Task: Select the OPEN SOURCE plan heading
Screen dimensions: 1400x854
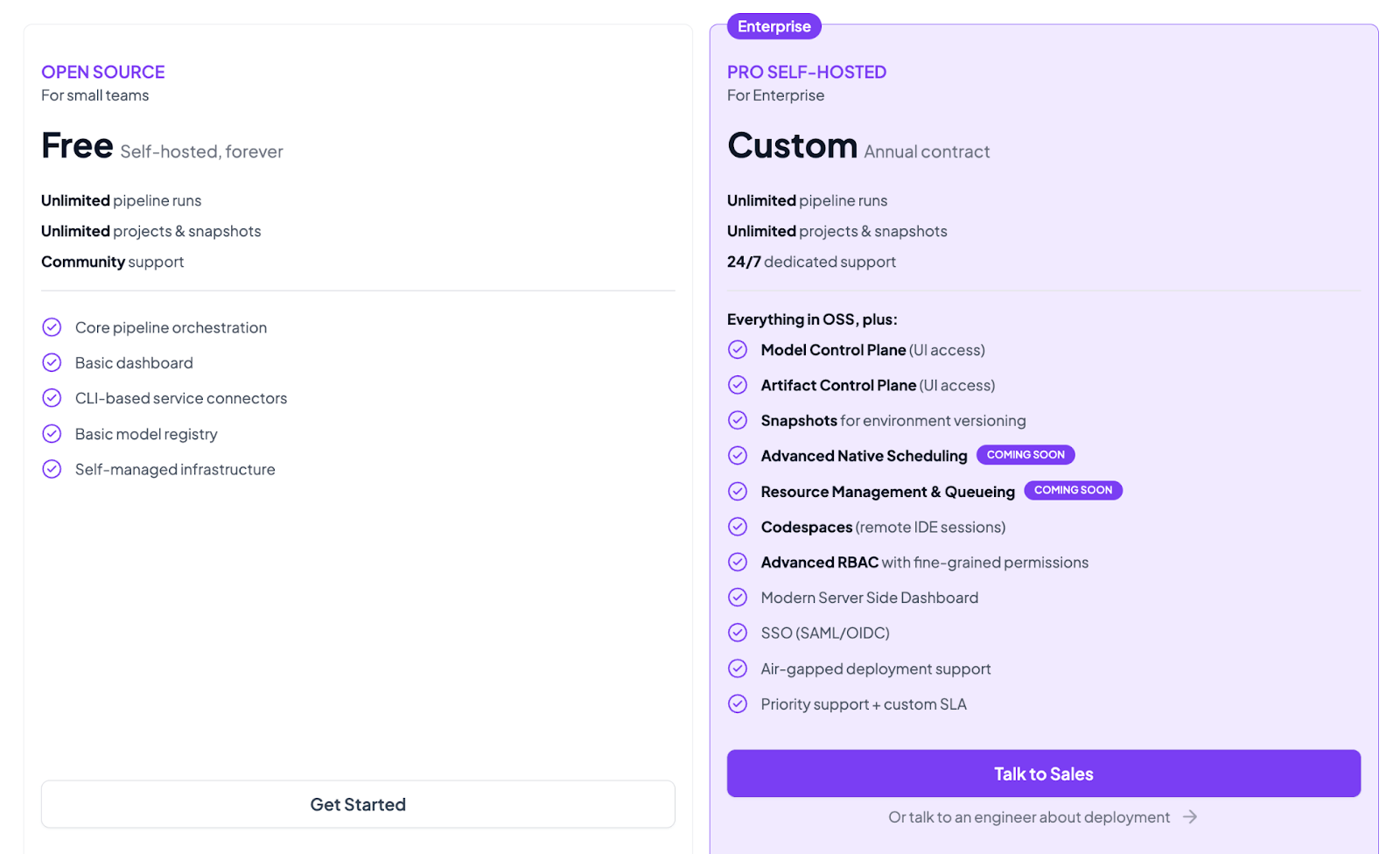Action: pyautogui.click(x=103, y=72)
